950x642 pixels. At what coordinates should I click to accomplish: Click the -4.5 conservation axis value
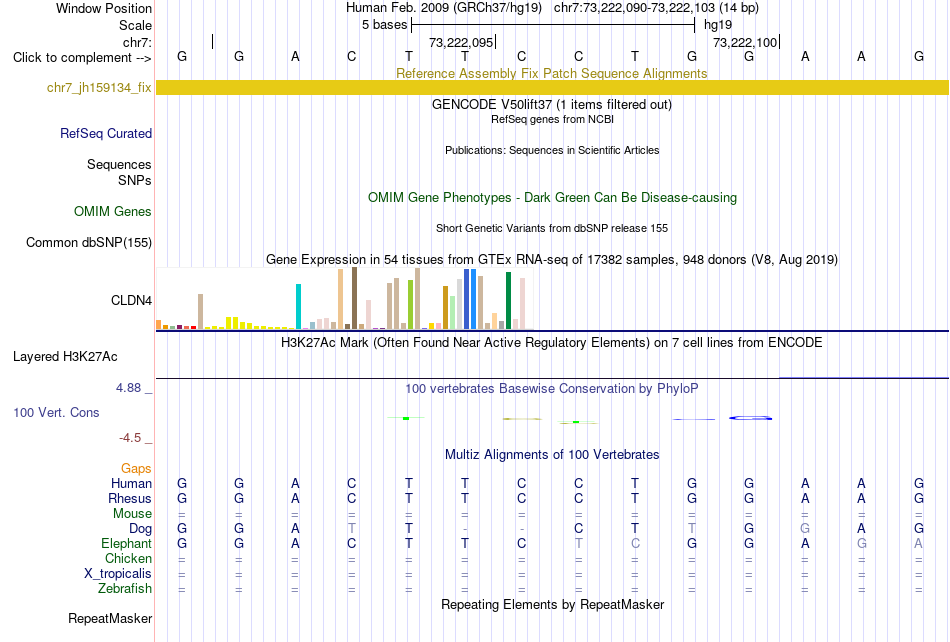click(x=130, y=437)
